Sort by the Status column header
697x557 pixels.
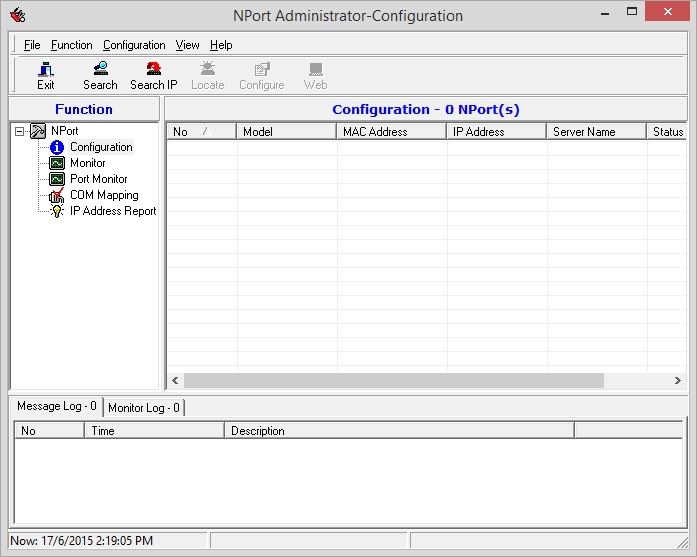tap(667, 132)
